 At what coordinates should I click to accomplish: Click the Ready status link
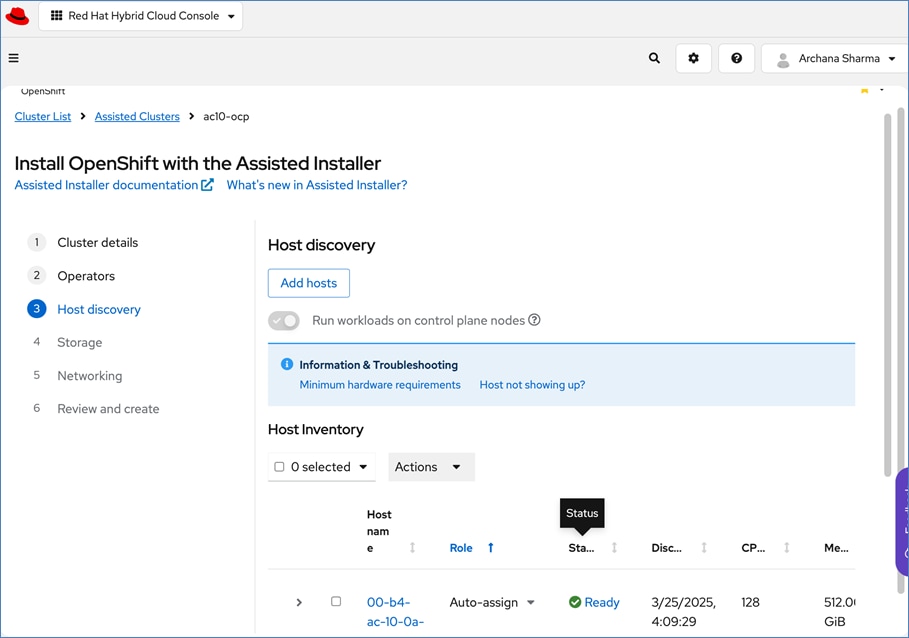[x=602, y=603]
